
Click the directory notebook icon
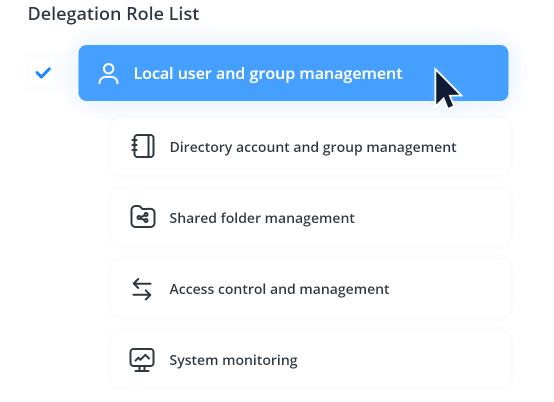coord(143,146)
